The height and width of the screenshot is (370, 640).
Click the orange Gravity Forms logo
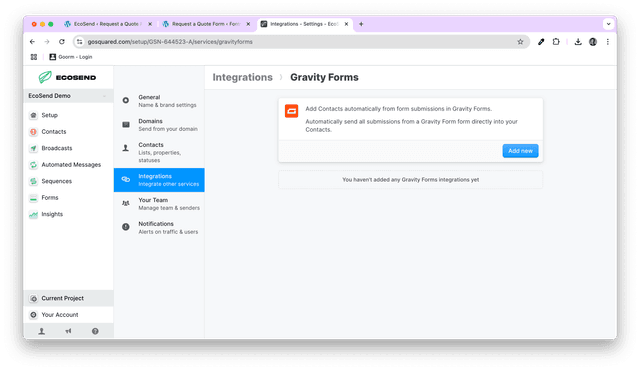point(291,111)
